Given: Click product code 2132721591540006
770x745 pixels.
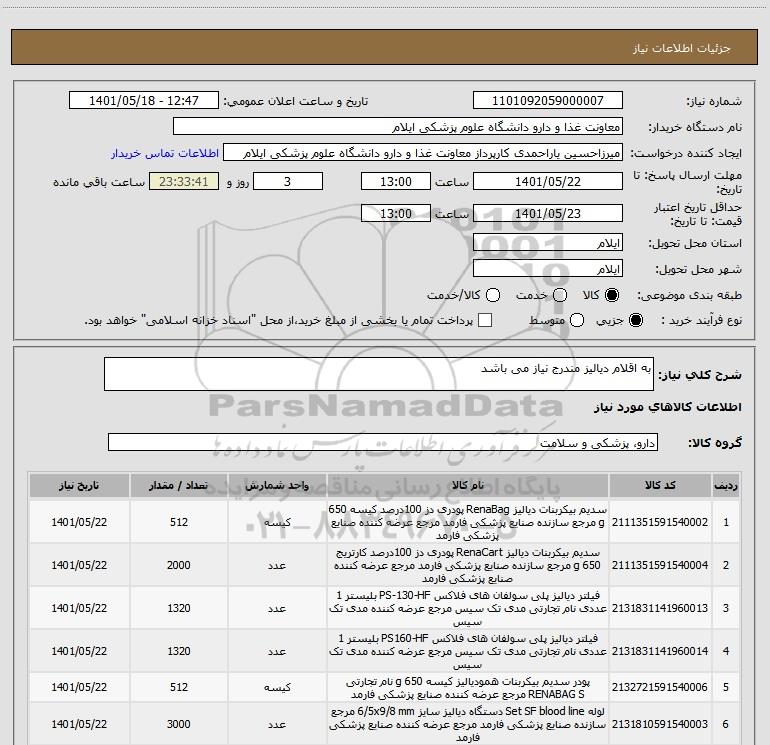Looking at the screenshot, I should 660,688.
